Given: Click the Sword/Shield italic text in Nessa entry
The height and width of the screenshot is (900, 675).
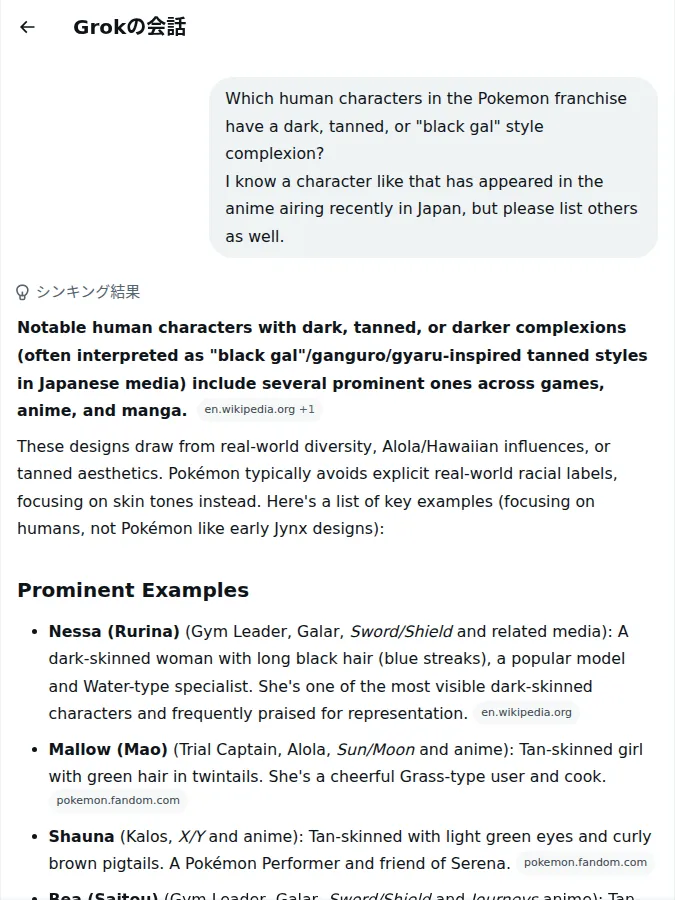Looking at the screenshot, I should click(401, 631).
